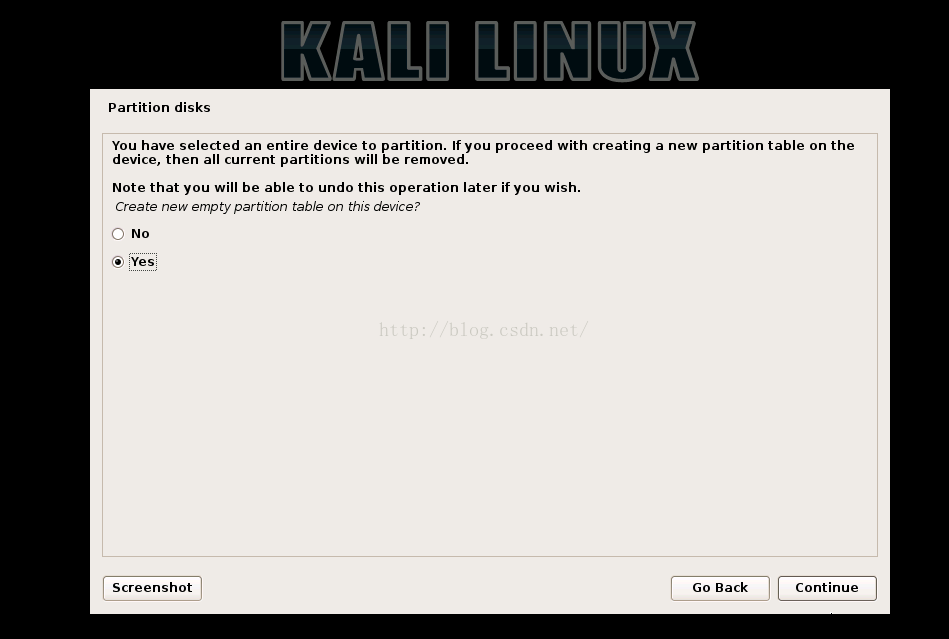The image size is (949, 639).
Task: Take a capture with the Screenshot button
Action: tap(152, 588)
